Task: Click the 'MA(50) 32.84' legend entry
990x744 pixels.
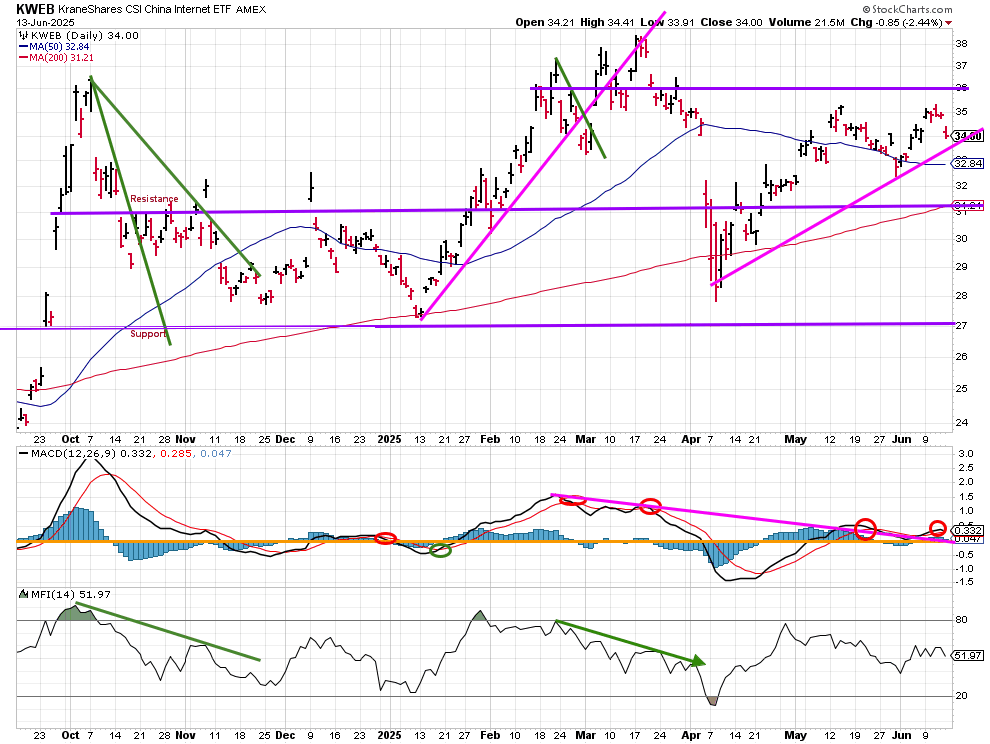Action: 59,47
